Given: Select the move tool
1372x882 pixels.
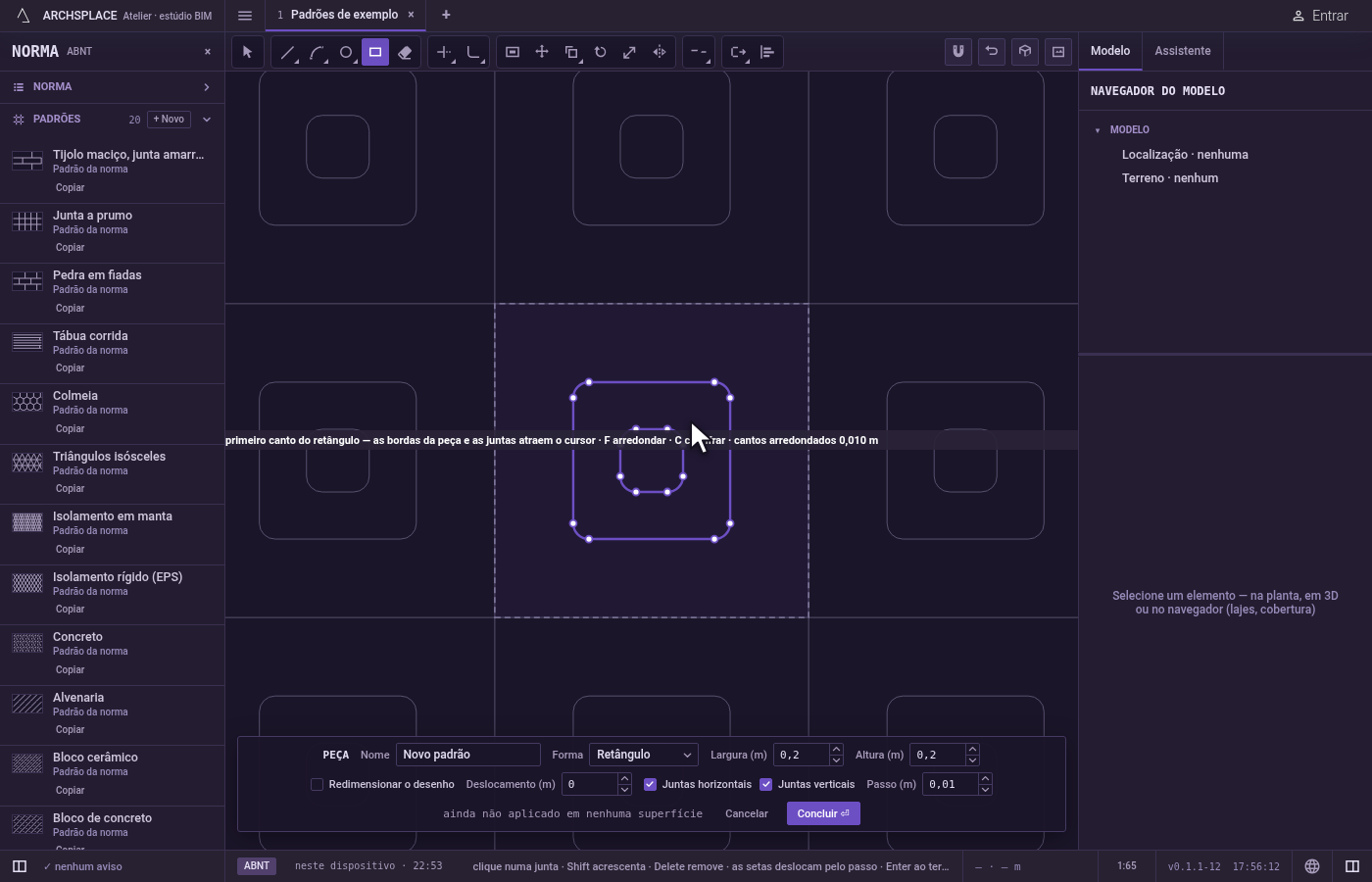Looking at the screenshot, I should (542, 52).
